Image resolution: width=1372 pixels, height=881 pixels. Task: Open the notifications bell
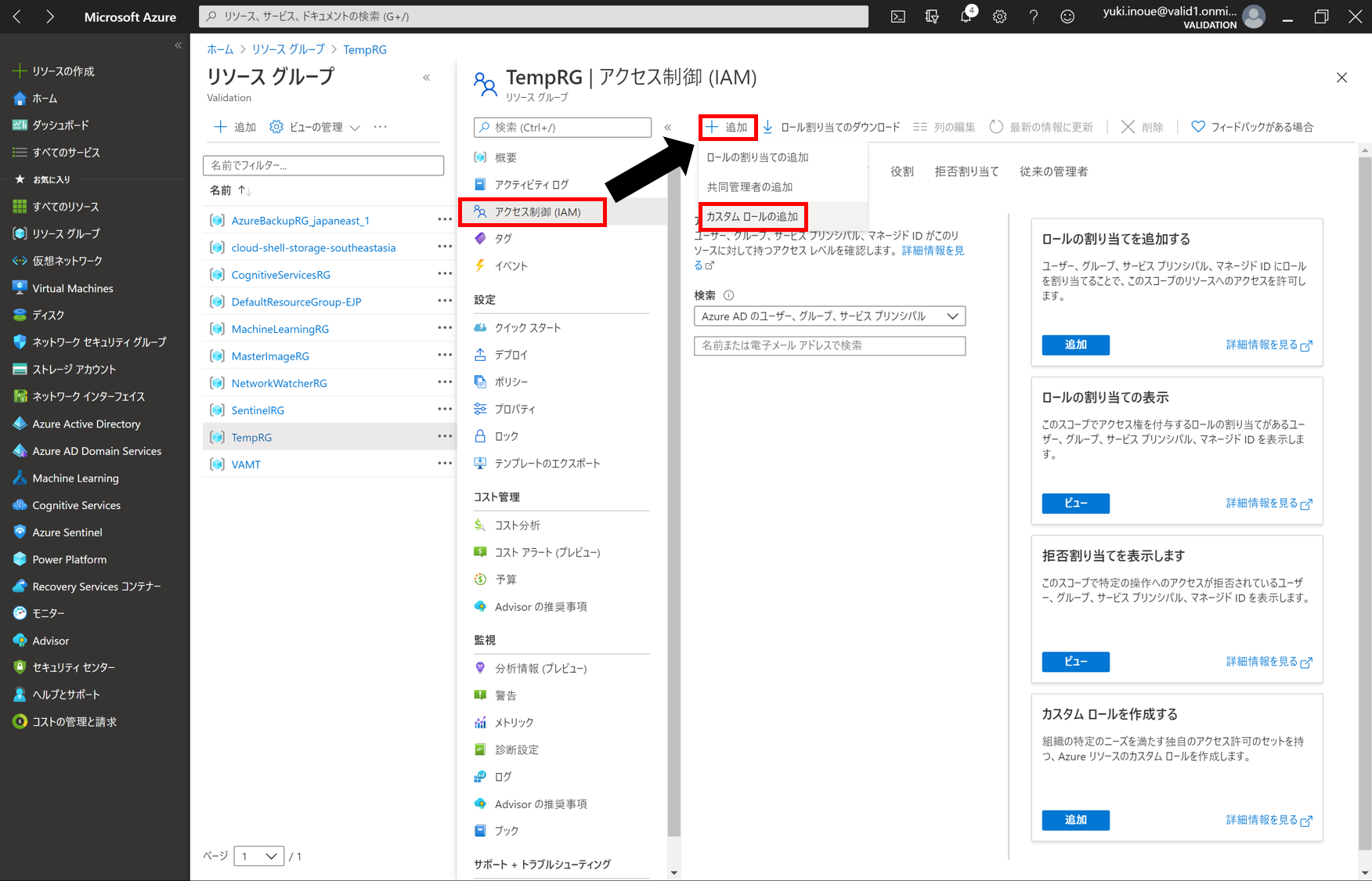[x=966, y=16]
